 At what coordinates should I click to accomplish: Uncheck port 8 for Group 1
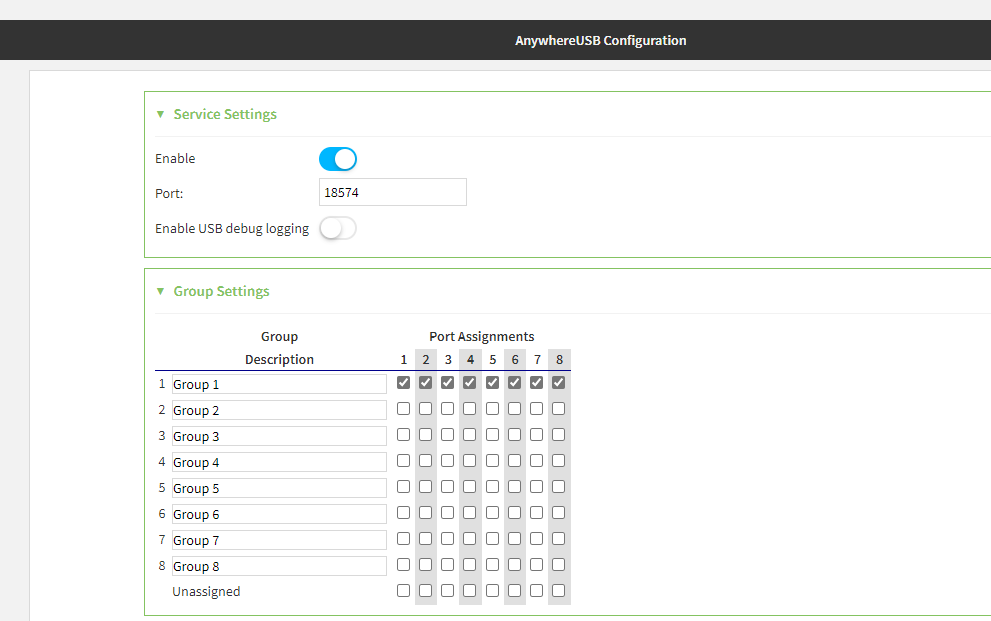click(559, 382)
